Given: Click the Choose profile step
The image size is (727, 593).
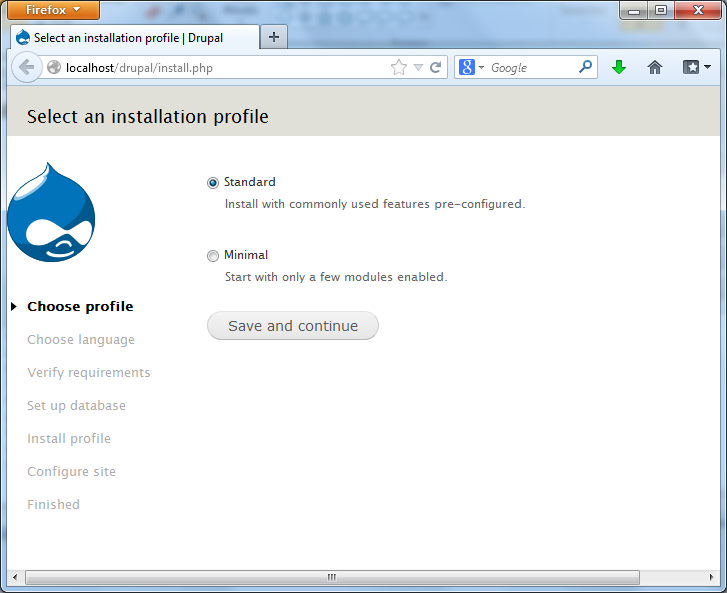Looking at the screenshot, I should click(80, 306).
